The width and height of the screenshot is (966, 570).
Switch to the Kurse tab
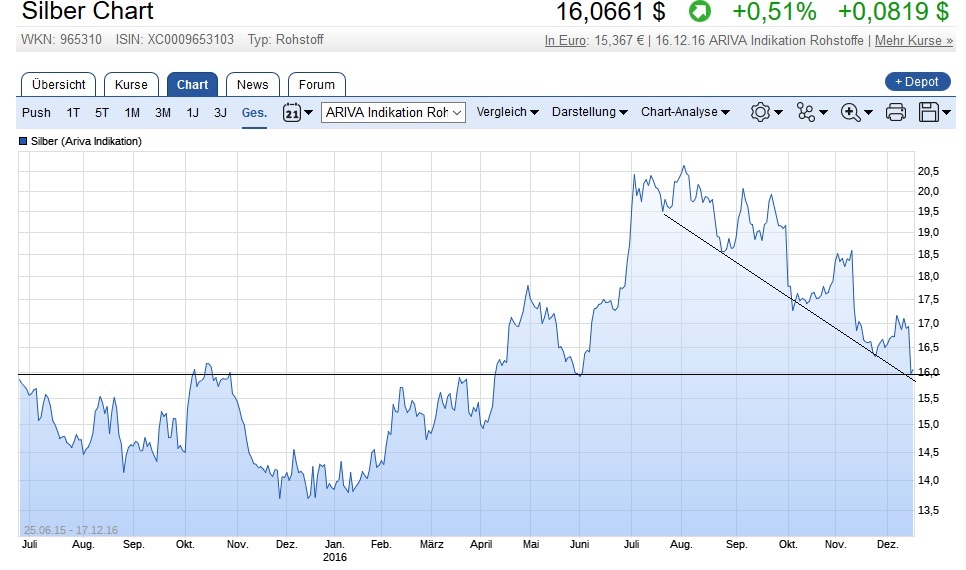click(131, 84)
